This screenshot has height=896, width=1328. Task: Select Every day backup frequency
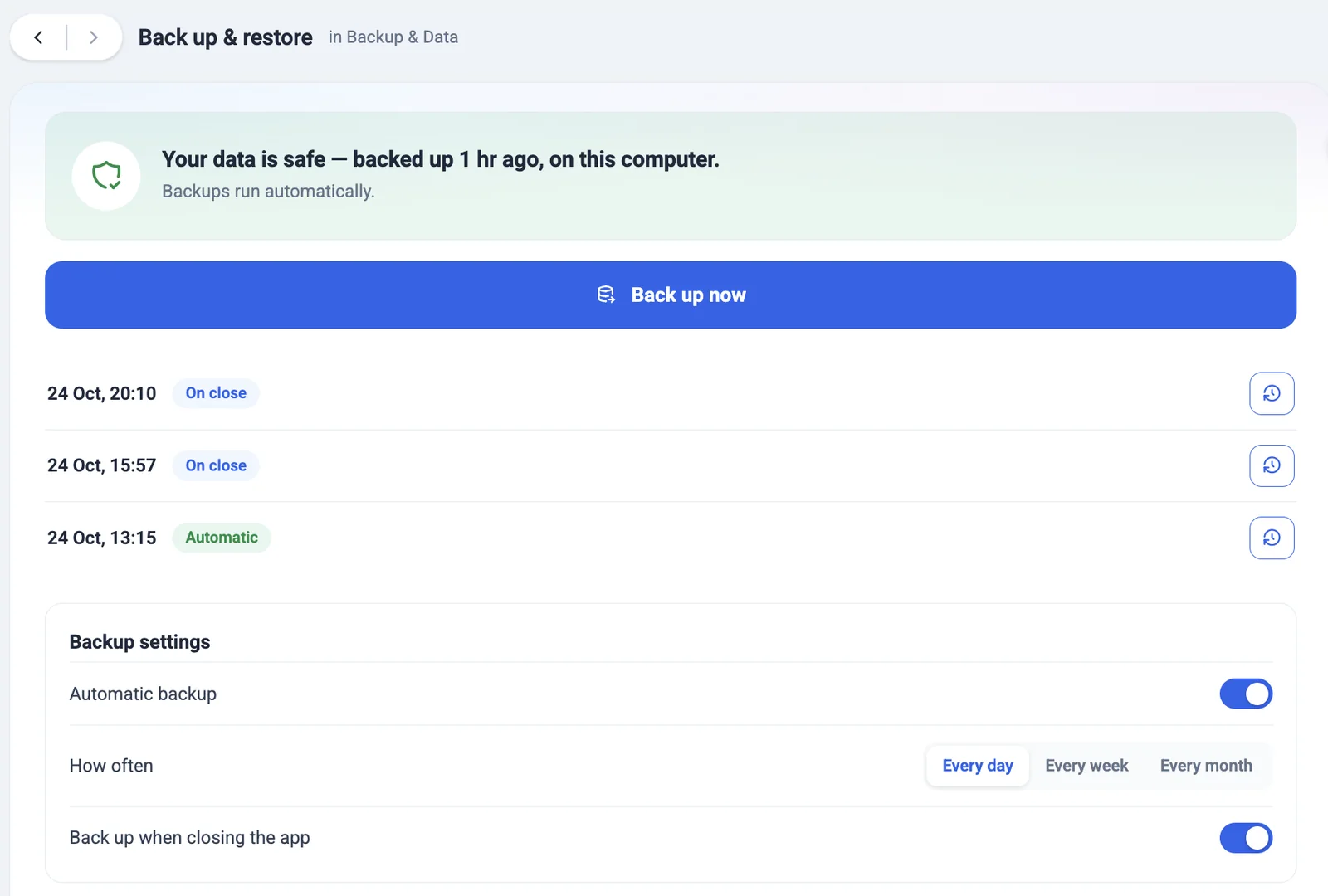tap(978, 766)
